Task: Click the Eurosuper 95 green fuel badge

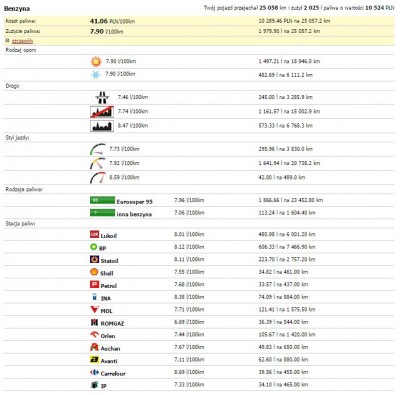Action: pos(102,200)
